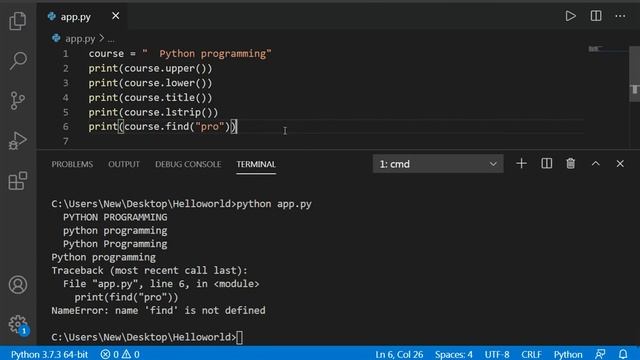The image size is (640, 360).
Task: Close the terminal panel
Action: point(620,164)
